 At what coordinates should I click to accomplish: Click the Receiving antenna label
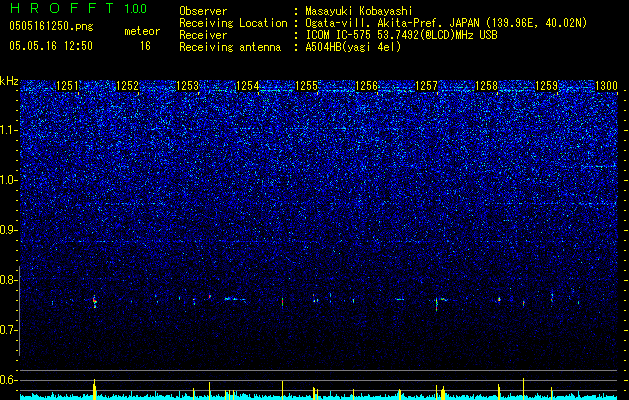tap(230, 47)
